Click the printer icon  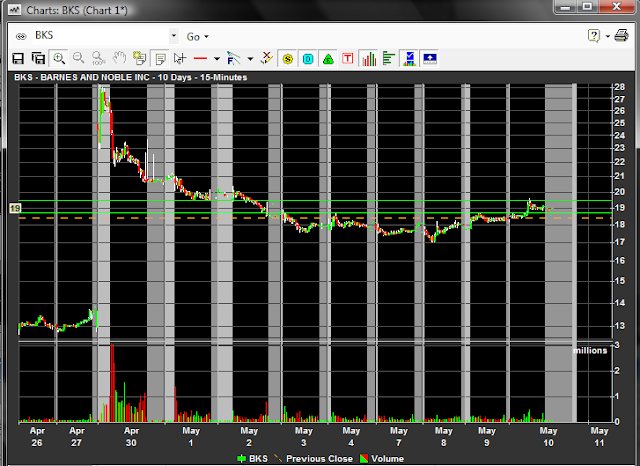(622, 36)
